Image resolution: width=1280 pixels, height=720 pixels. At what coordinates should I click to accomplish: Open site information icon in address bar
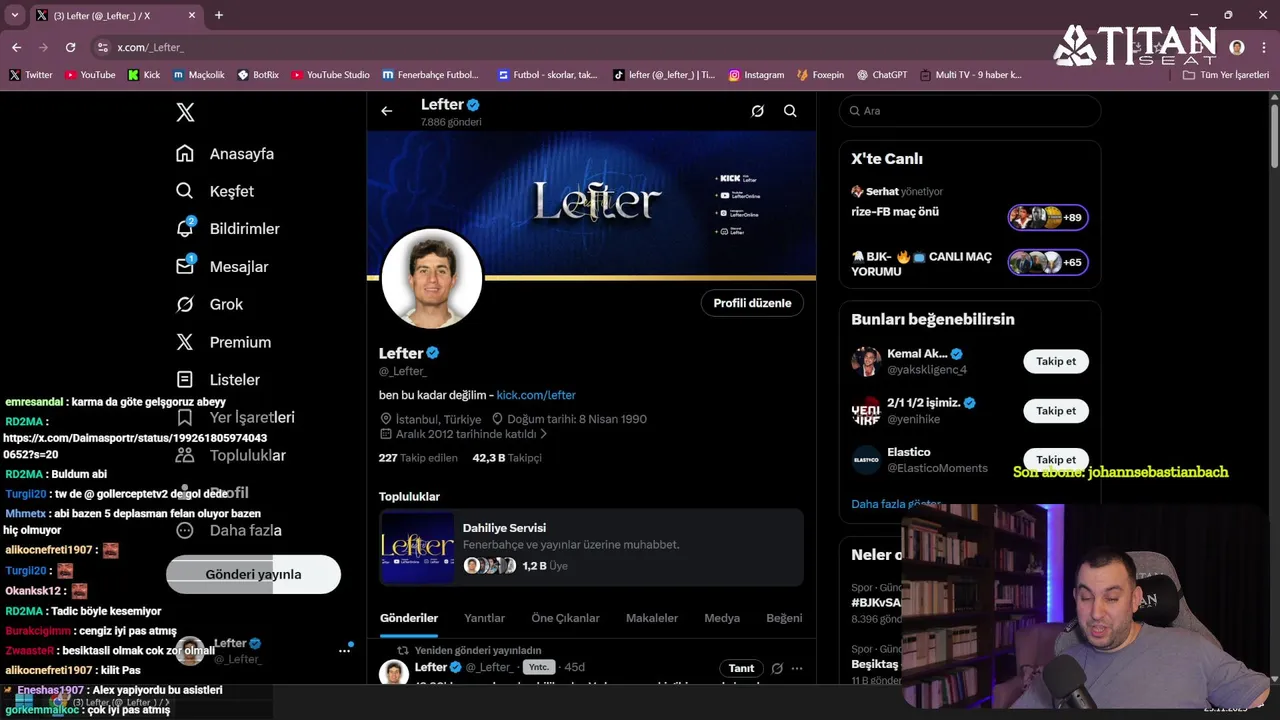pyautogui.click(x=102, y=47)
